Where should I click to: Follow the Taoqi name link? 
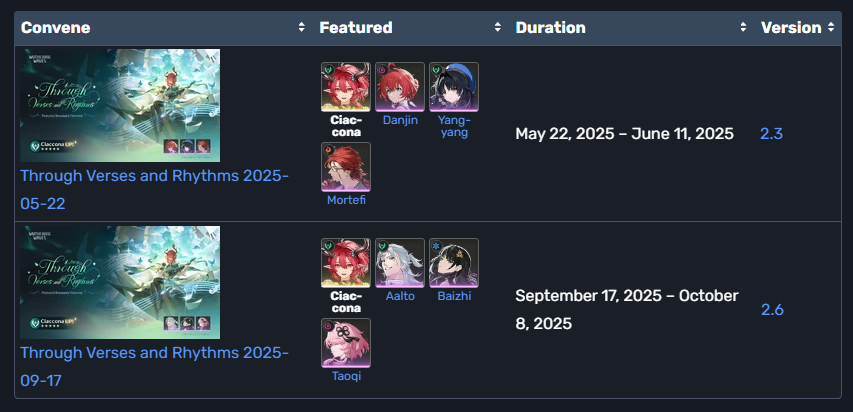346,376
